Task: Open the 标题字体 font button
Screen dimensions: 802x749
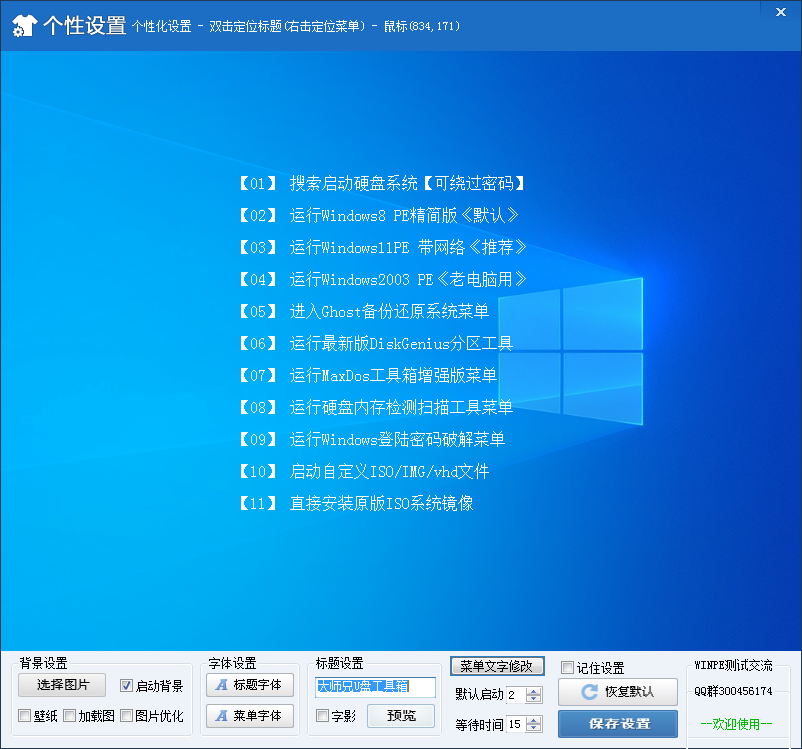Action: (250, 685)
